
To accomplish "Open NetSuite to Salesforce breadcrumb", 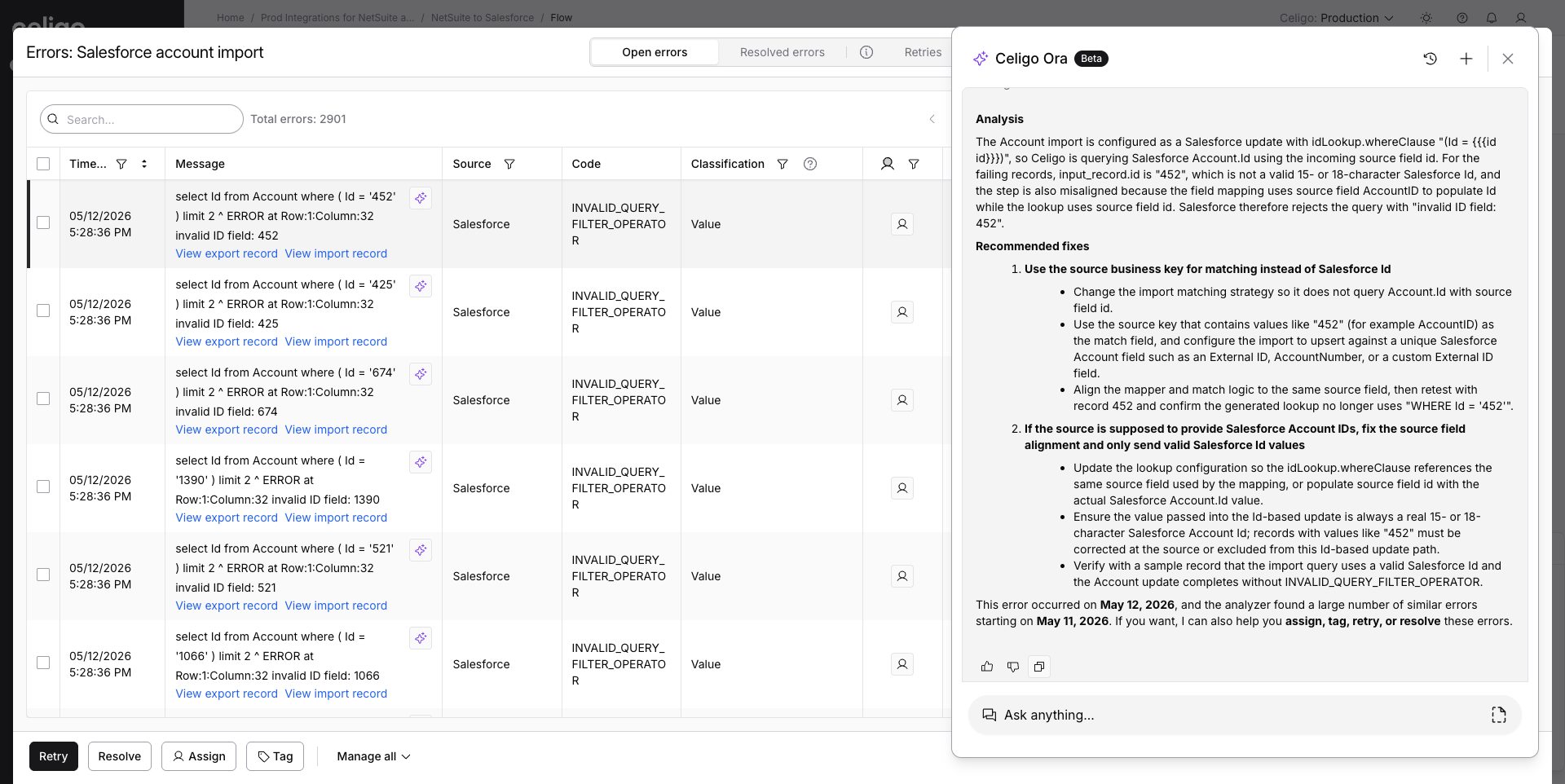I will [x=483, y=18].
